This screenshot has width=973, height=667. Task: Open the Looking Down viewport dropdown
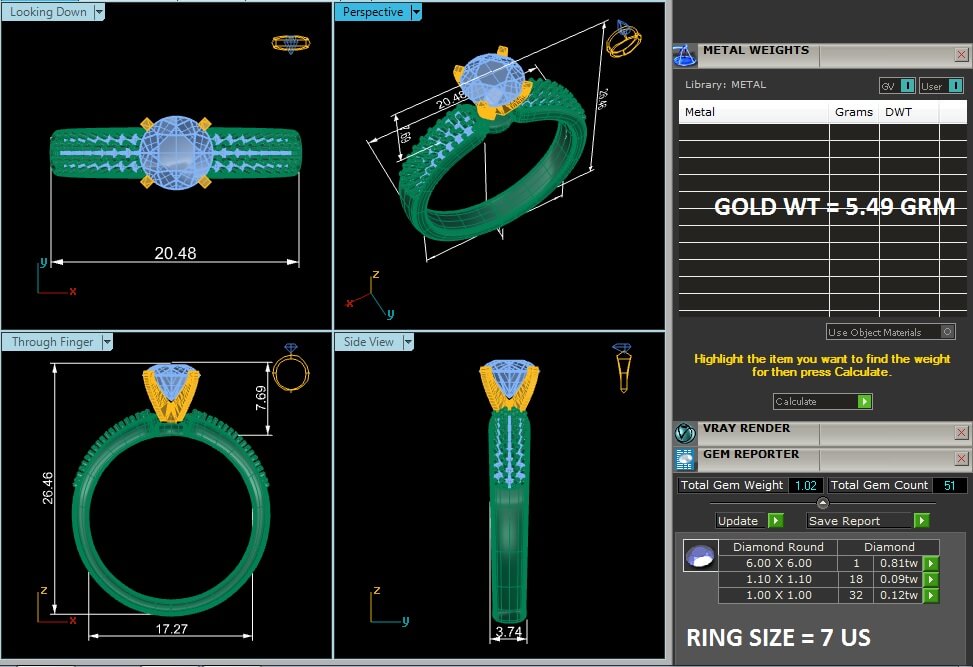pos(98,13)
